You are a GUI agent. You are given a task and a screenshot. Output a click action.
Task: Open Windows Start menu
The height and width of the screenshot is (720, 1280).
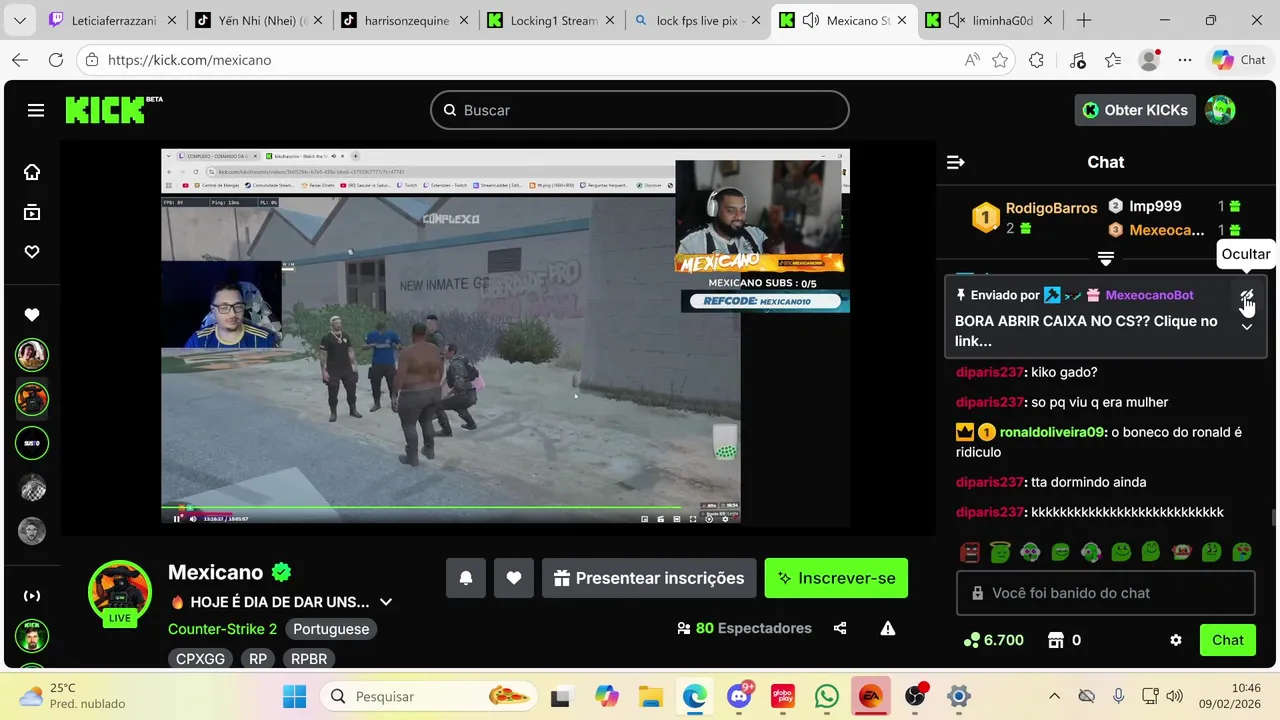pyautogui.click(x=295, y=696)
